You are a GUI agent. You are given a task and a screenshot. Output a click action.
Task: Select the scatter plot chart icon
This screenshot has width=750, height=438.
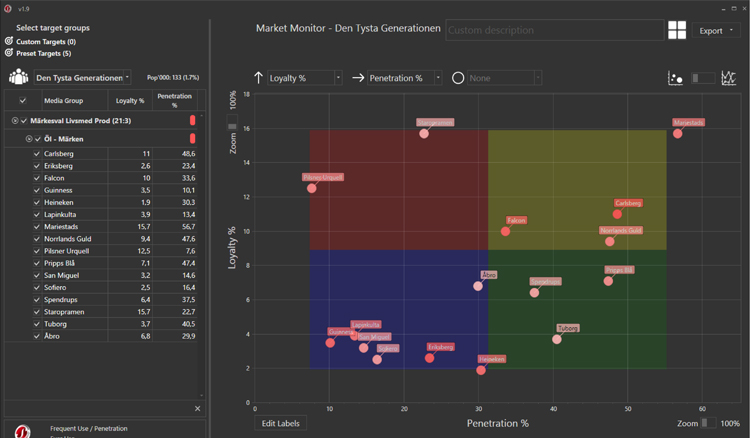pyautogui.click(x=675, y=78)
